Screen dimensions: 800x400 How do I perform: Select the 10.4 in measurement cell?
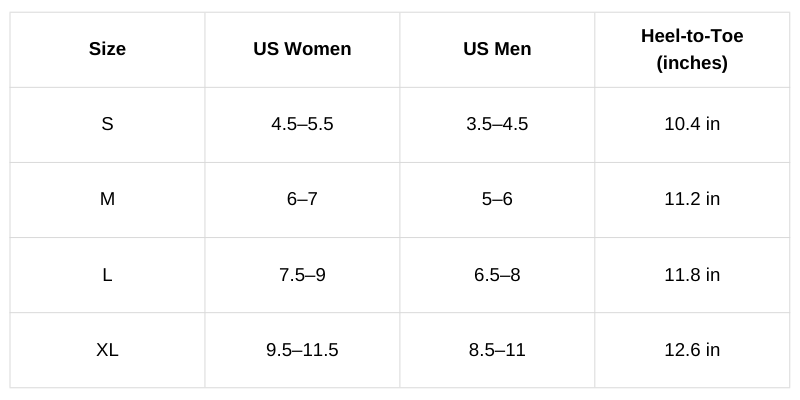click(x=692, y=124)
